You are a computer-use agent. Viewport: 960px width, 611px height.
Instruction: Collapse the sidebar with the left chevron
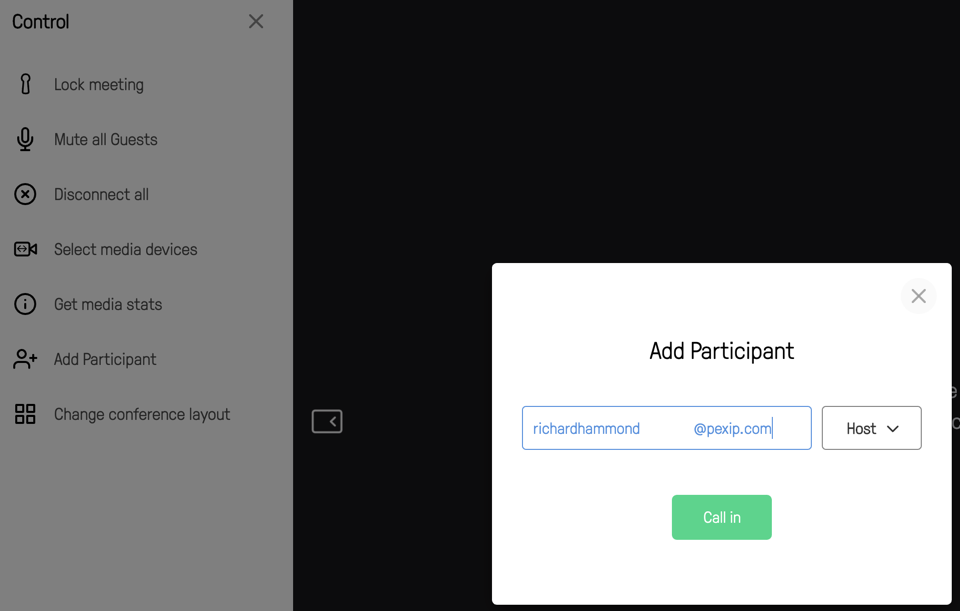click(x=327, y=422)
